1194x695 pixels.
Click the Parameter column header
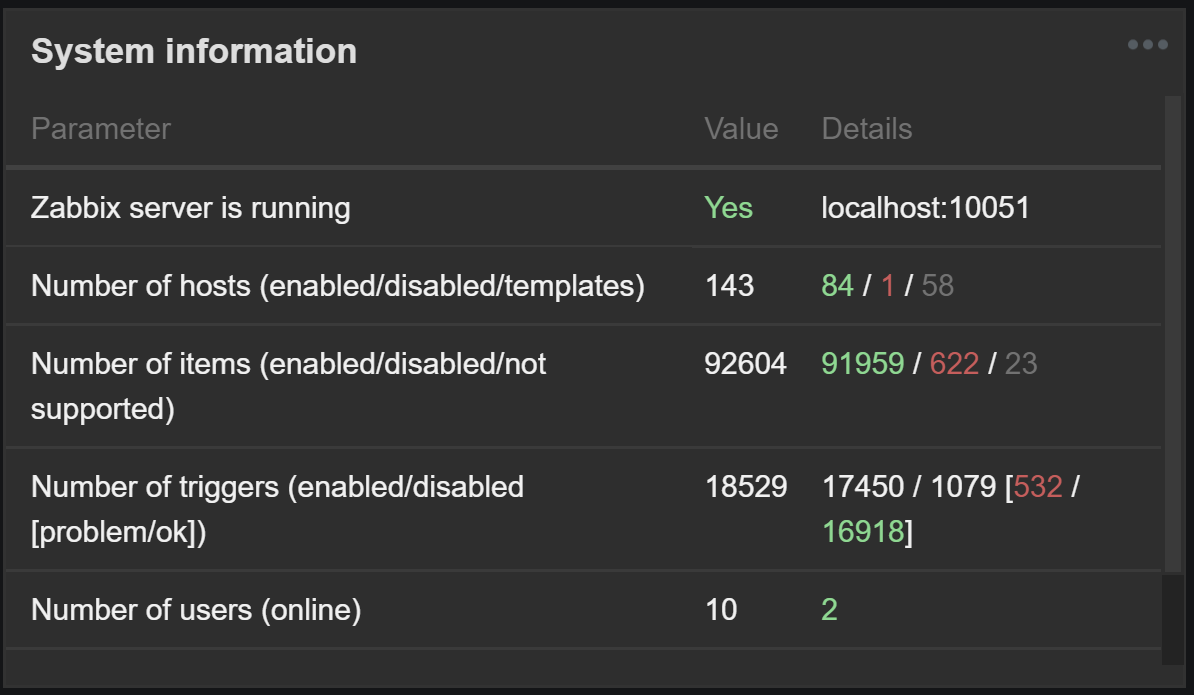pos(101,129)
